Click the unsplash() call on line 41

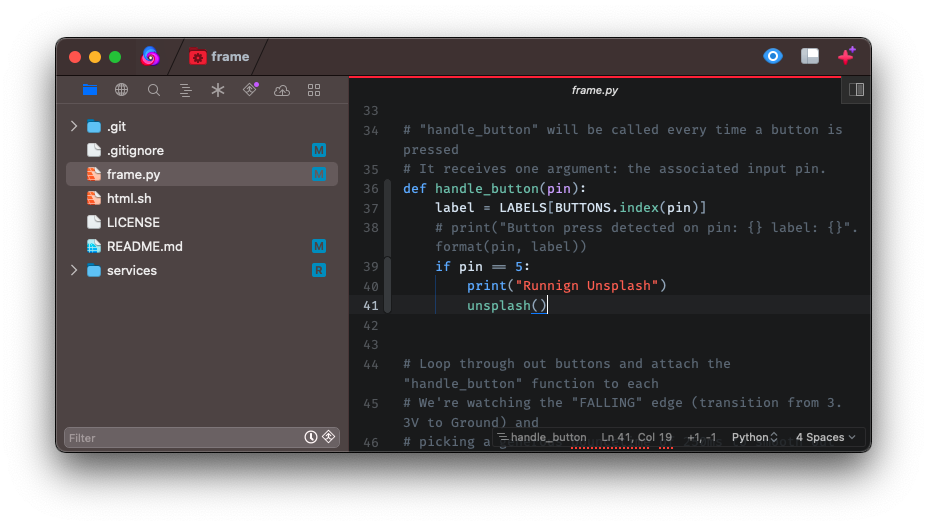507,306
